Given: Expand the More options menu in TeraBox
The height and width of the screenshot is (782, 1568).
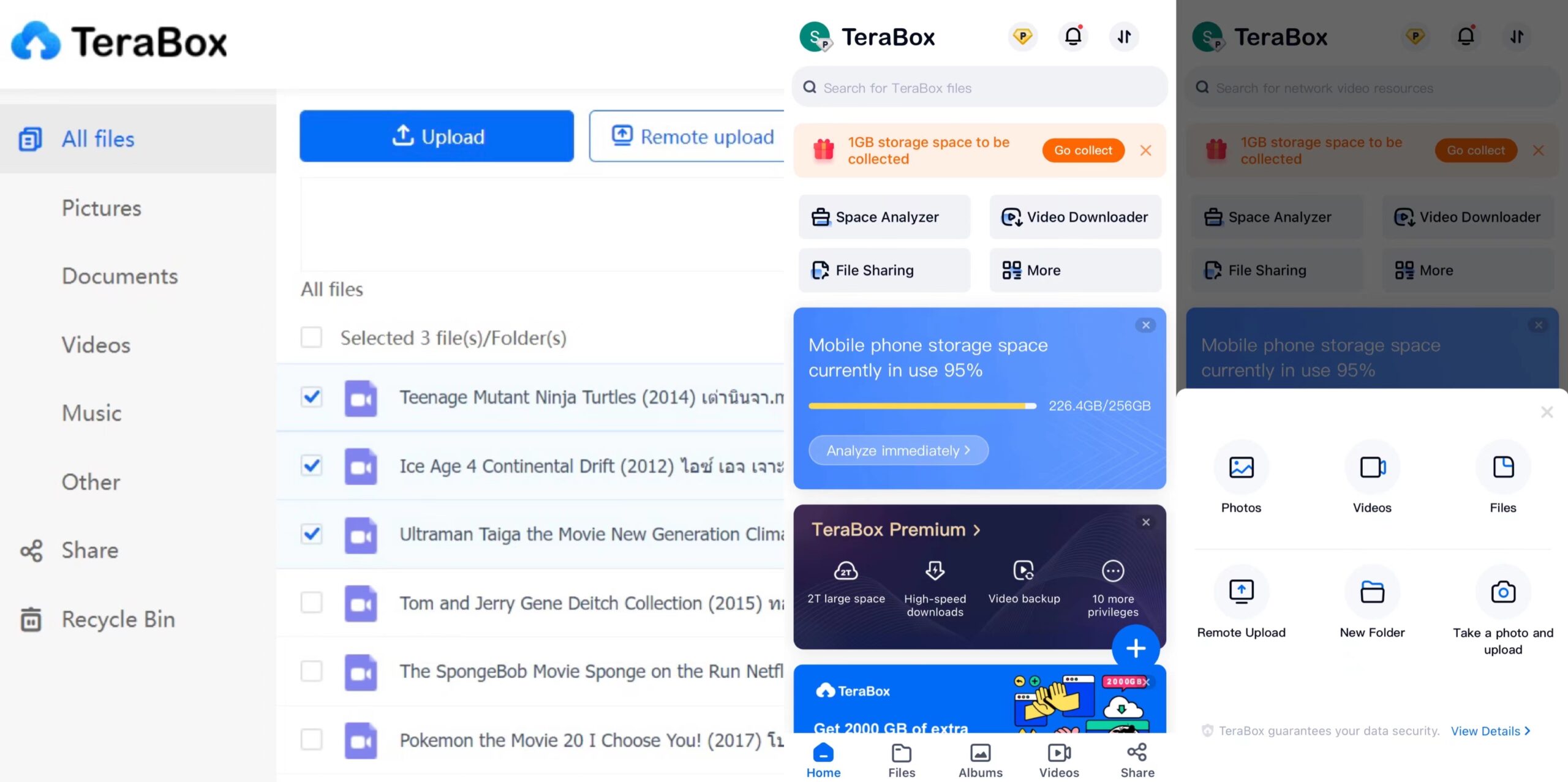Looking at the screenshot, I should (x=1075, y=270).
